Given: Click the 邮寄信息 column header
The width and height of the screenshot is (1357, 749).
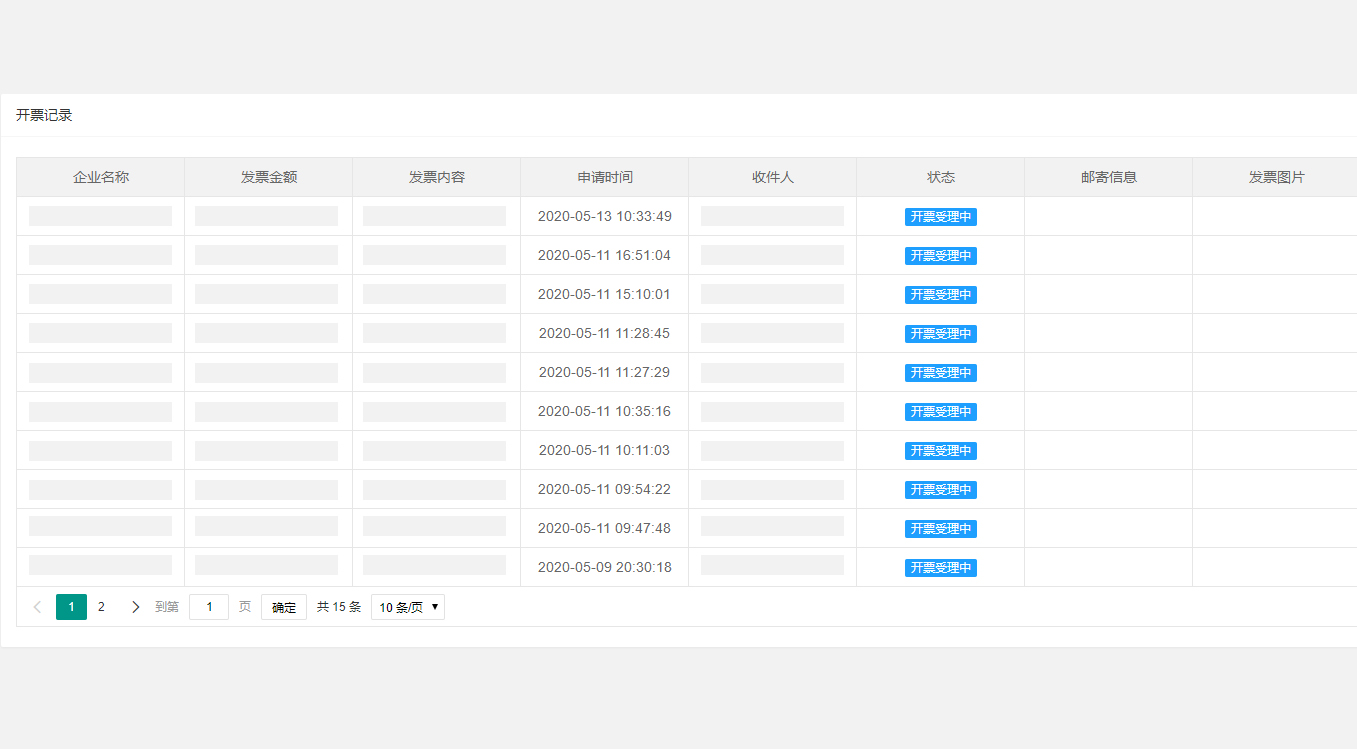Looking at the screenshot, I should pyautogui.click(x=1109, y=177).
